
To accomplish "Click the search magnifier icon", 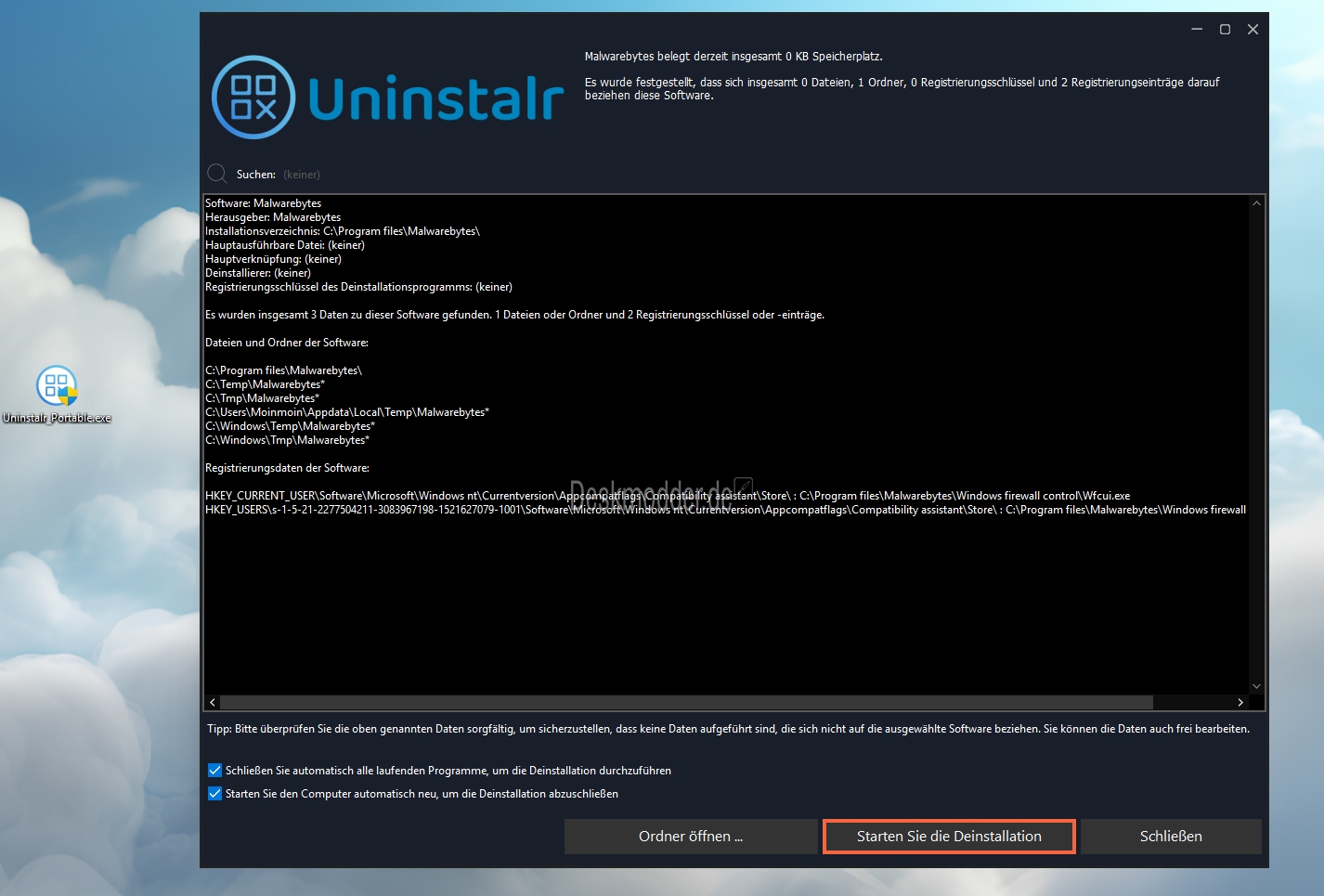I will (217, 174).
